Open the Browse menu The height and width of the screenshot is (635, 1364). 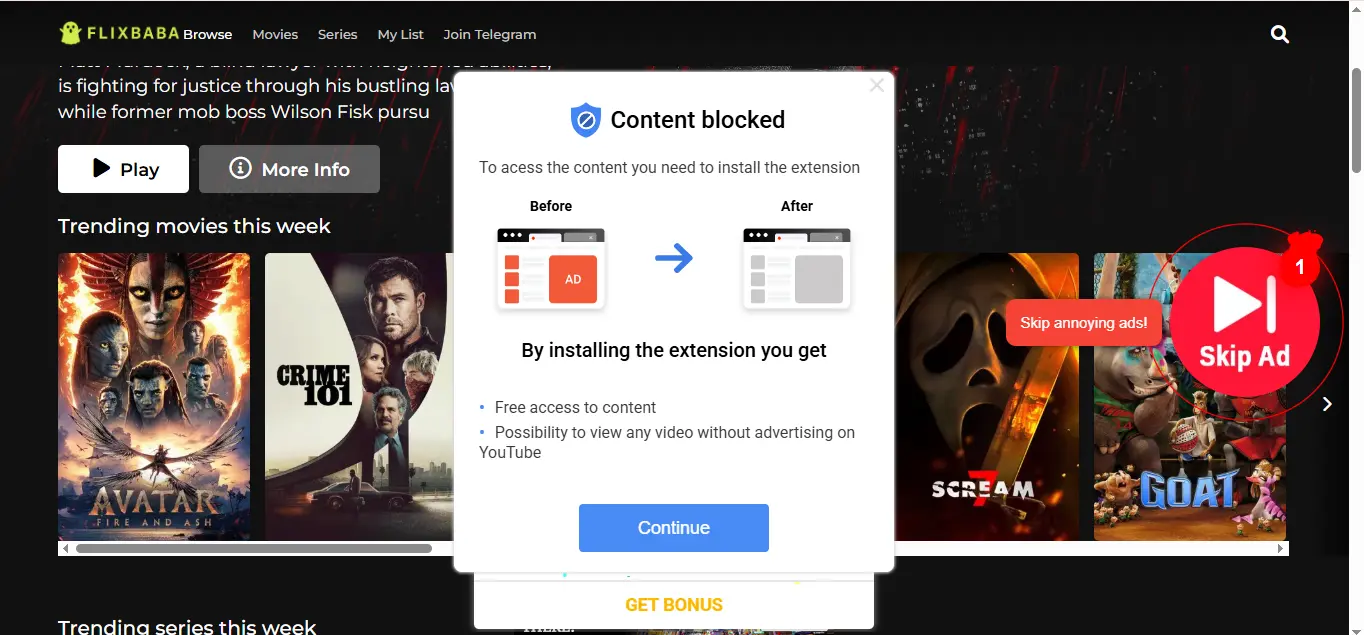pyautogui.click(x=207, y=34)
